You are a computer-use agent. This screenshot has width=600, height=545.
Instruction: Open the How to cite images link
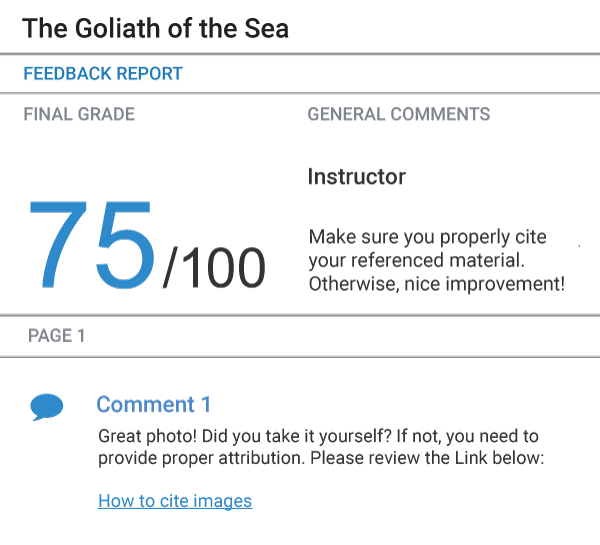click(175, 501)
